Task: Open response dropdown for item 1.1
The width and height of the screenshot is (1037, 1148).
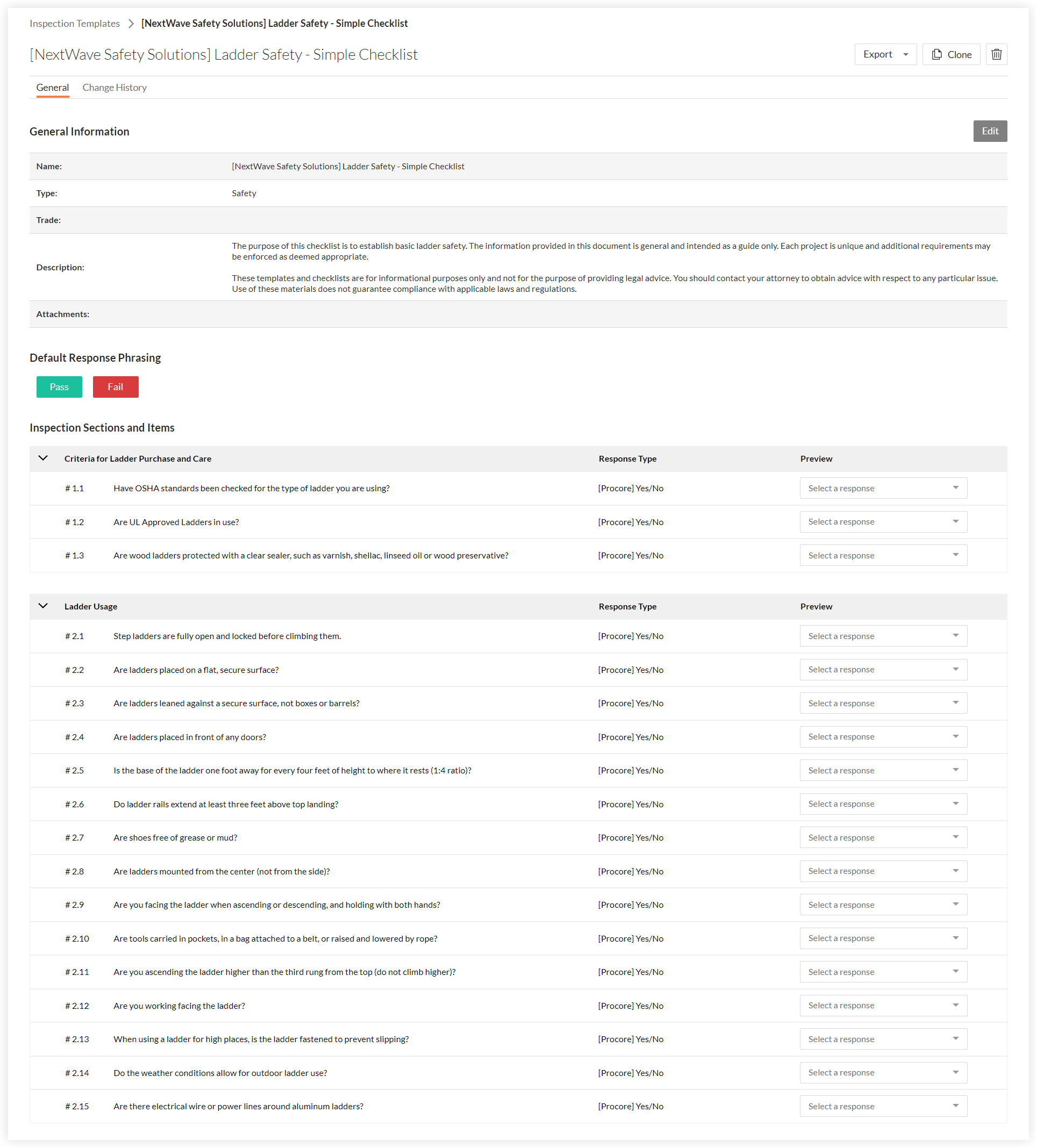Action: coord(883,488)
